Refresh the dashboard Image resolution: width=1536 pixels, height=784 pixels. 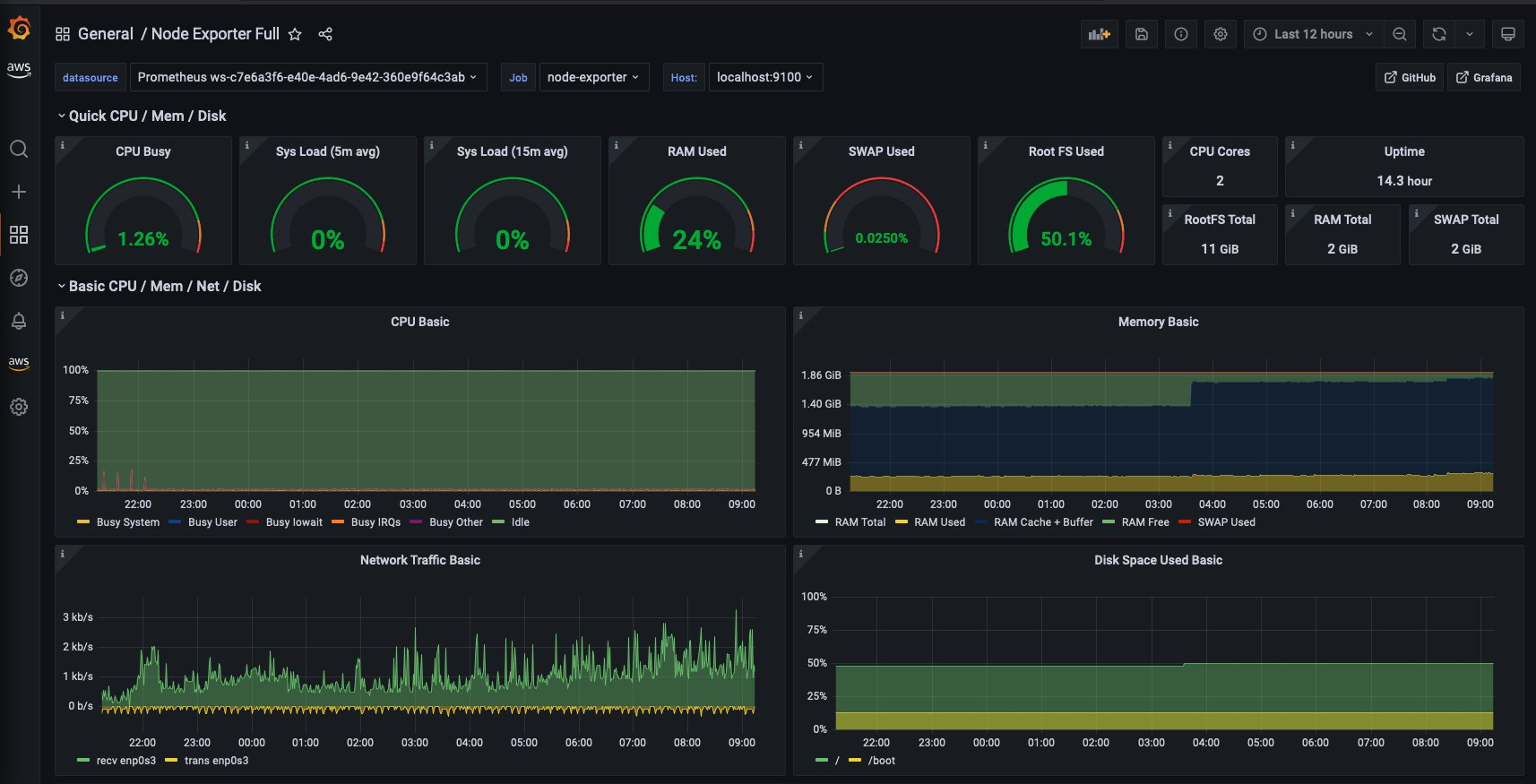1439,34
